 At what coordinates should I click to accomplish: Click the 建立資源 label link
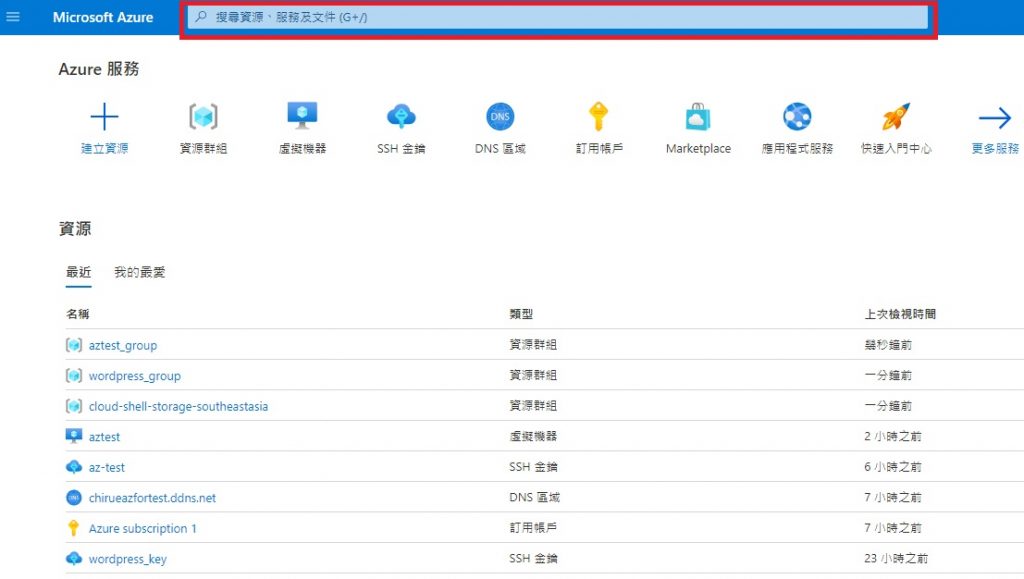click(x=104, y=148)
